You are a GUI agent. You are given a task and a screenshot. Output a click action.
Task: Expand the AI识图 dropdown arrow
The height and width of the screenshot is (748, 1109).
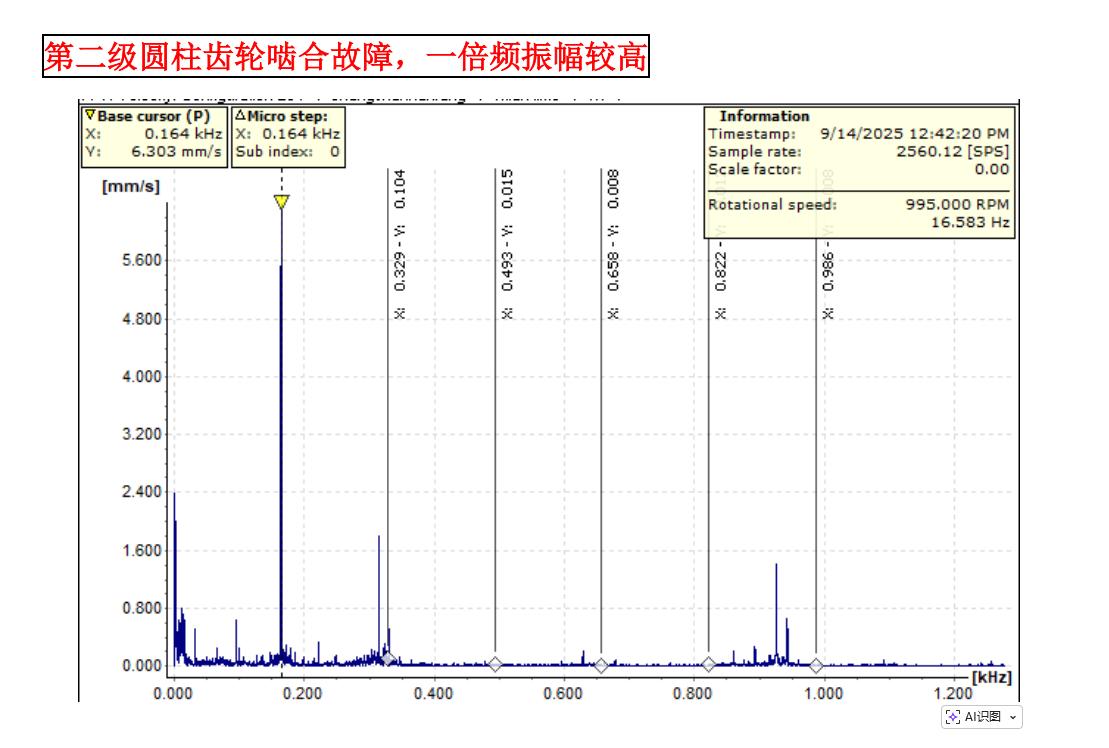pyautogui.click(x=1013, y=718)
